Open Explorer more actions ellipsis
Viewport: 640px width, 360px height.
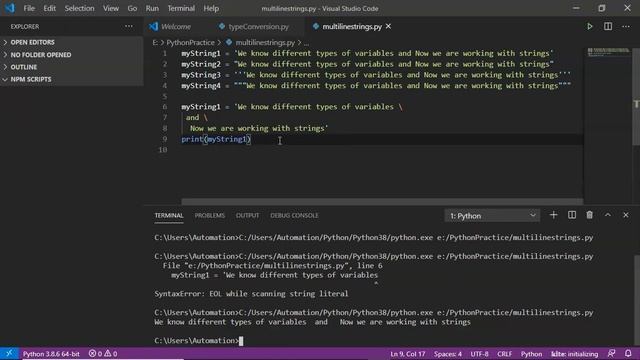pos(129,26)
